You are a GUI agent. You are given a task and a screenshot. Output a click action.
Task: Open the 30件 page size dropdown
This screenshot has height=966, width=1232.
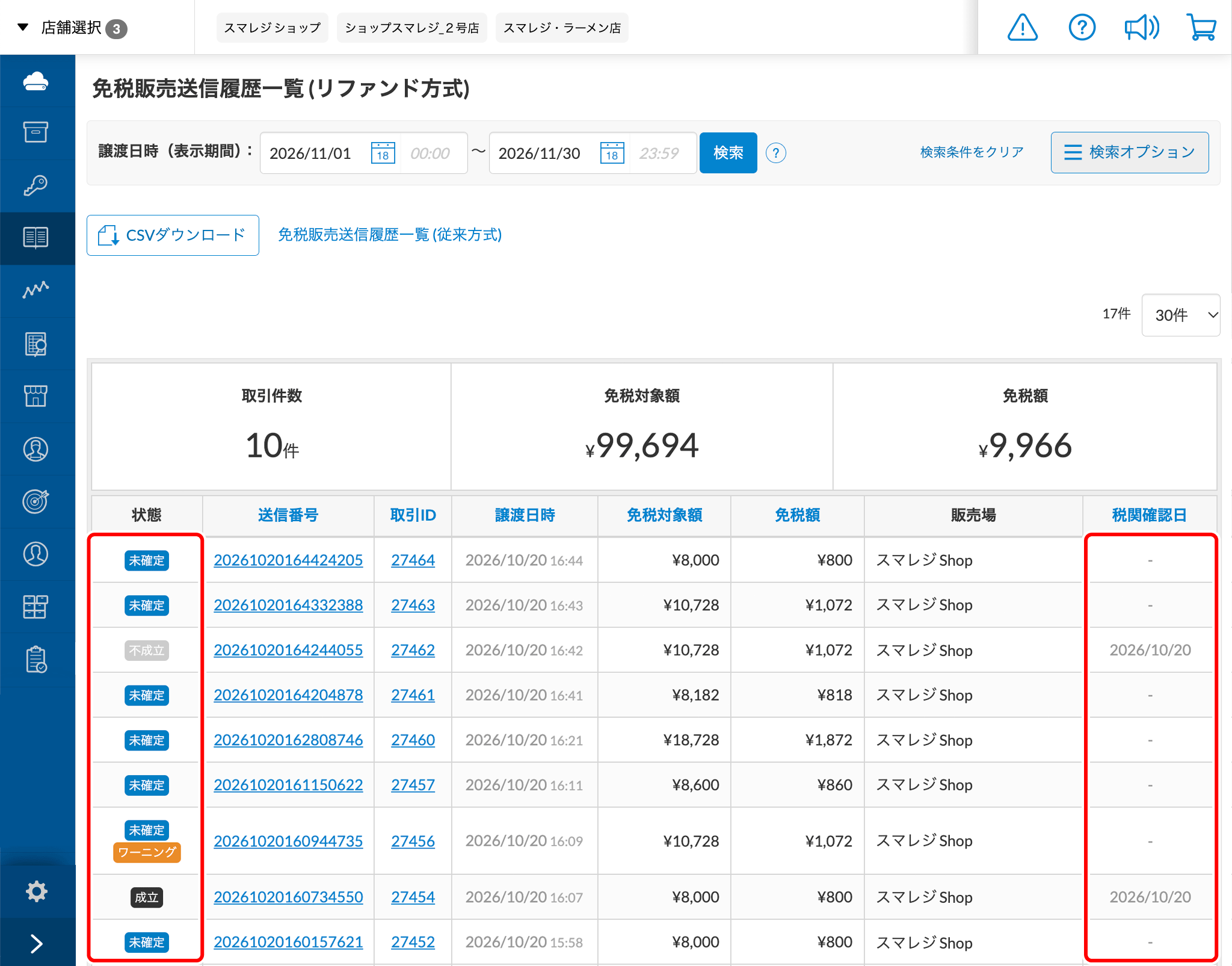[1181, 315]
